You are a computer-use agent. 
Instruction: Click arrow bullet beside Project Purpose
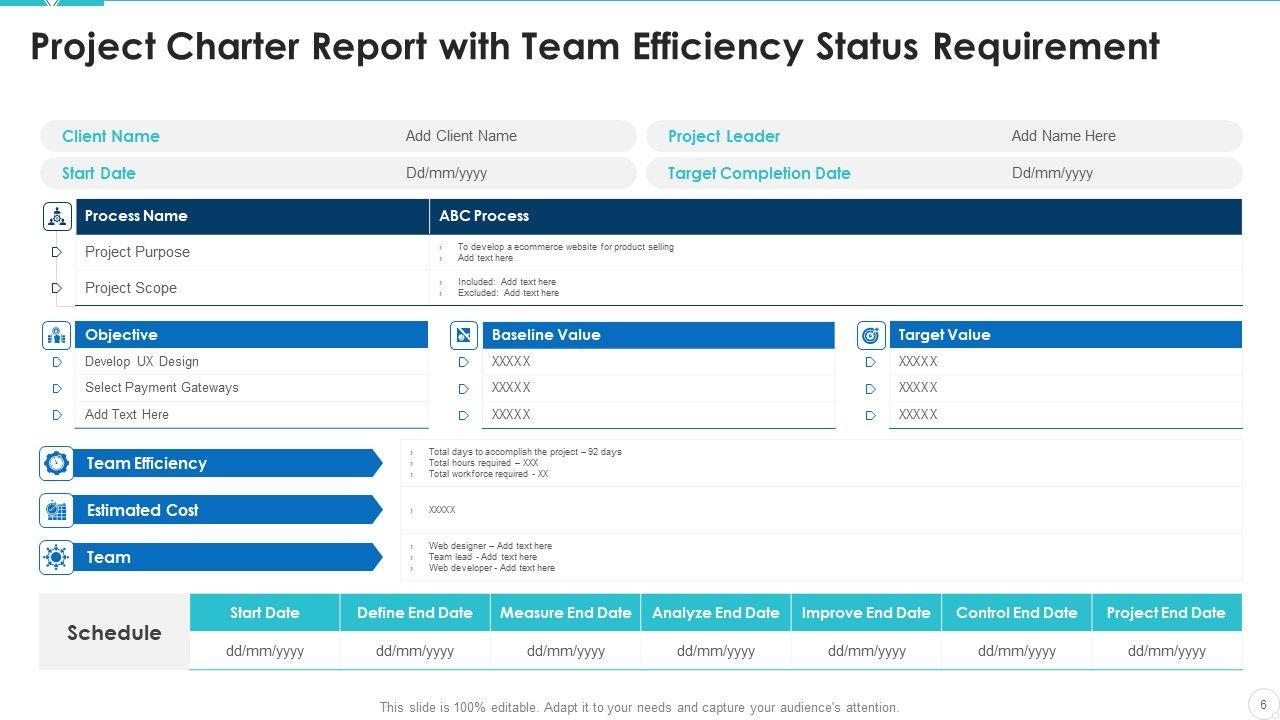coord(57,252)
